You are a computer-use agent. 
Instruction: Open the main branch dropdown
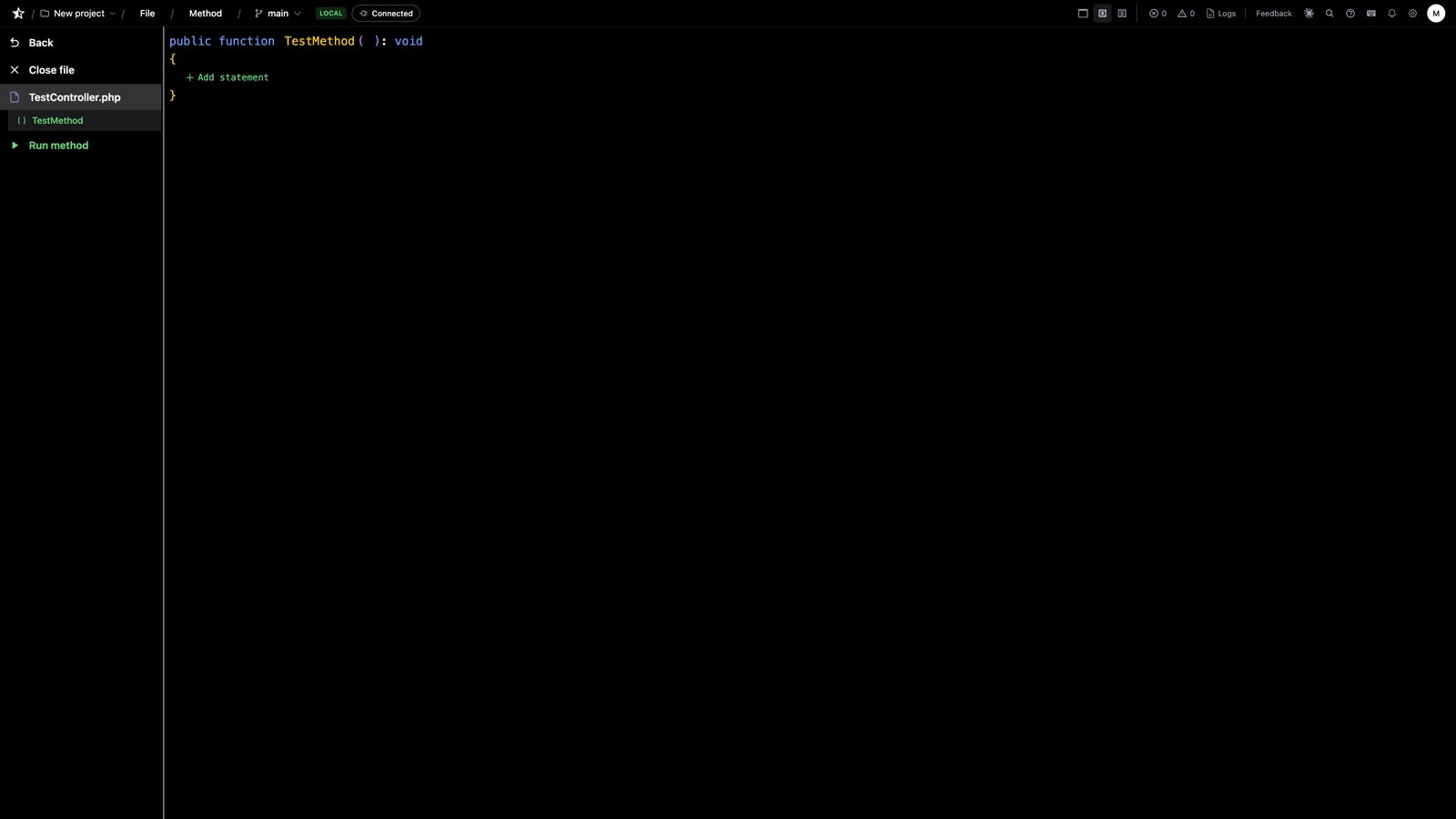278,13
